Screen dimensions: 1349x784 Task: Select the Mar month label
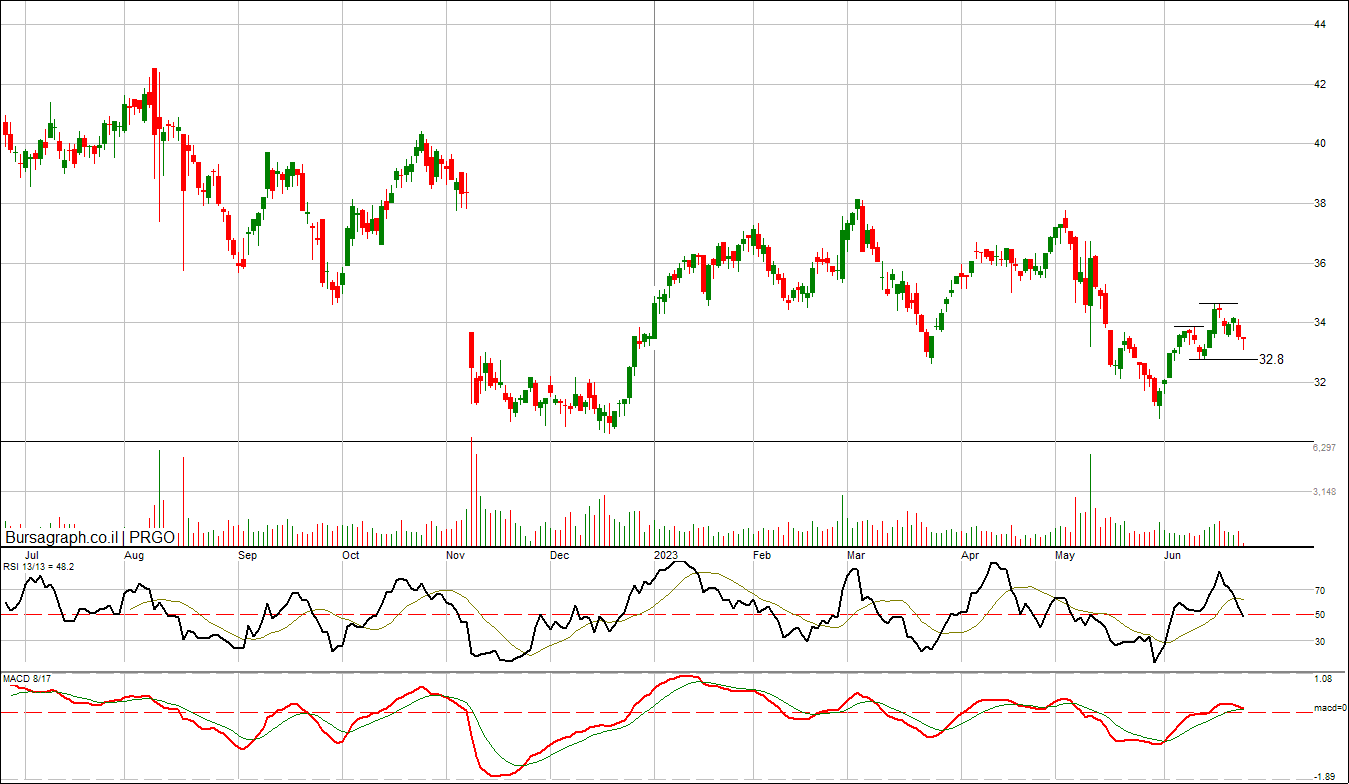[x=856, y=554]
